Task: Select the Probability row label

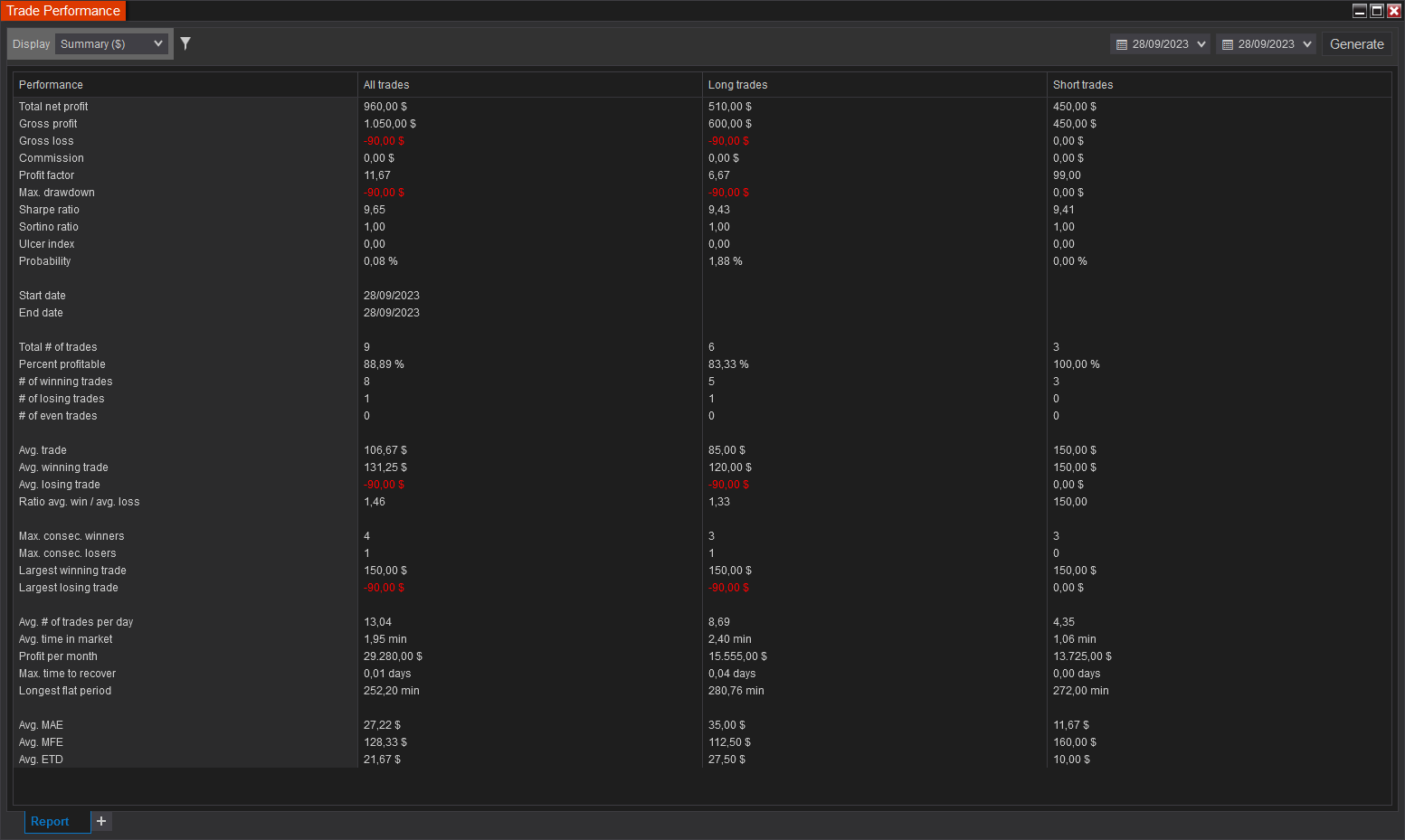Action: [x=45, y=261]
